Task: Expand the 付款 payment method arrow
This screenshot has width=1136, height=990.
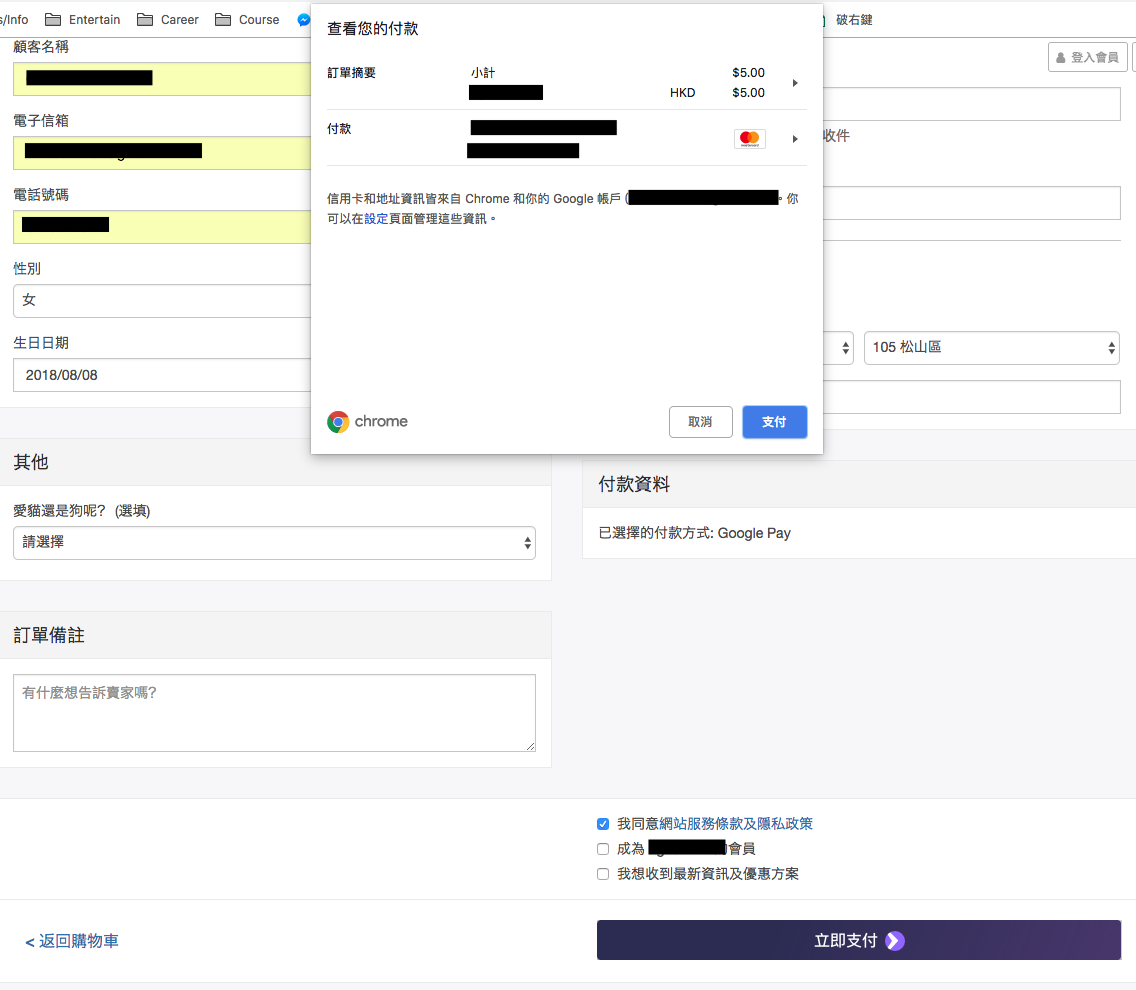Action: tap(795, 138)
